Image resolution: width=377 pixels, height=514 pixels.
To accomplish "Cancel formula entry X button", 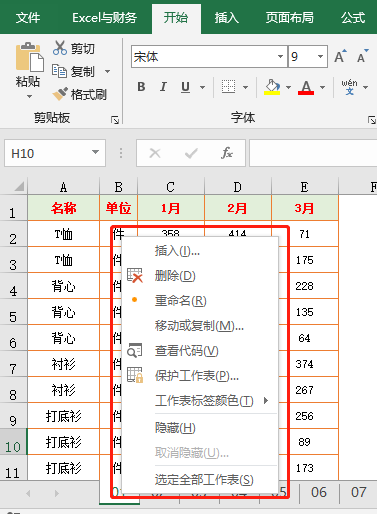I will pos(155,153).
